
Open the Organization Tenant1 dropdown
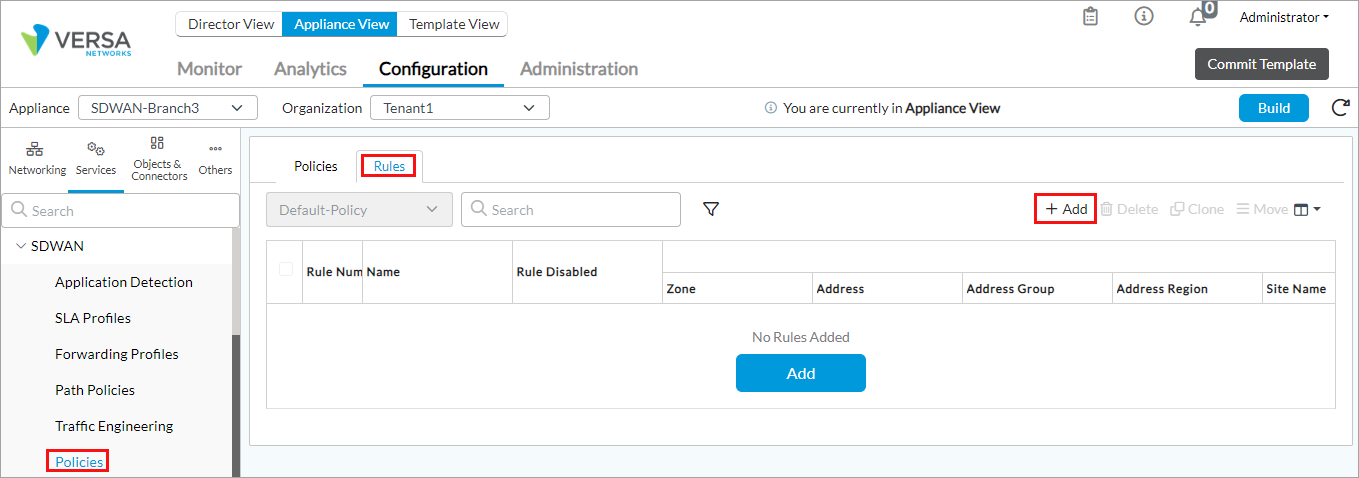click(x=460, y=108)
